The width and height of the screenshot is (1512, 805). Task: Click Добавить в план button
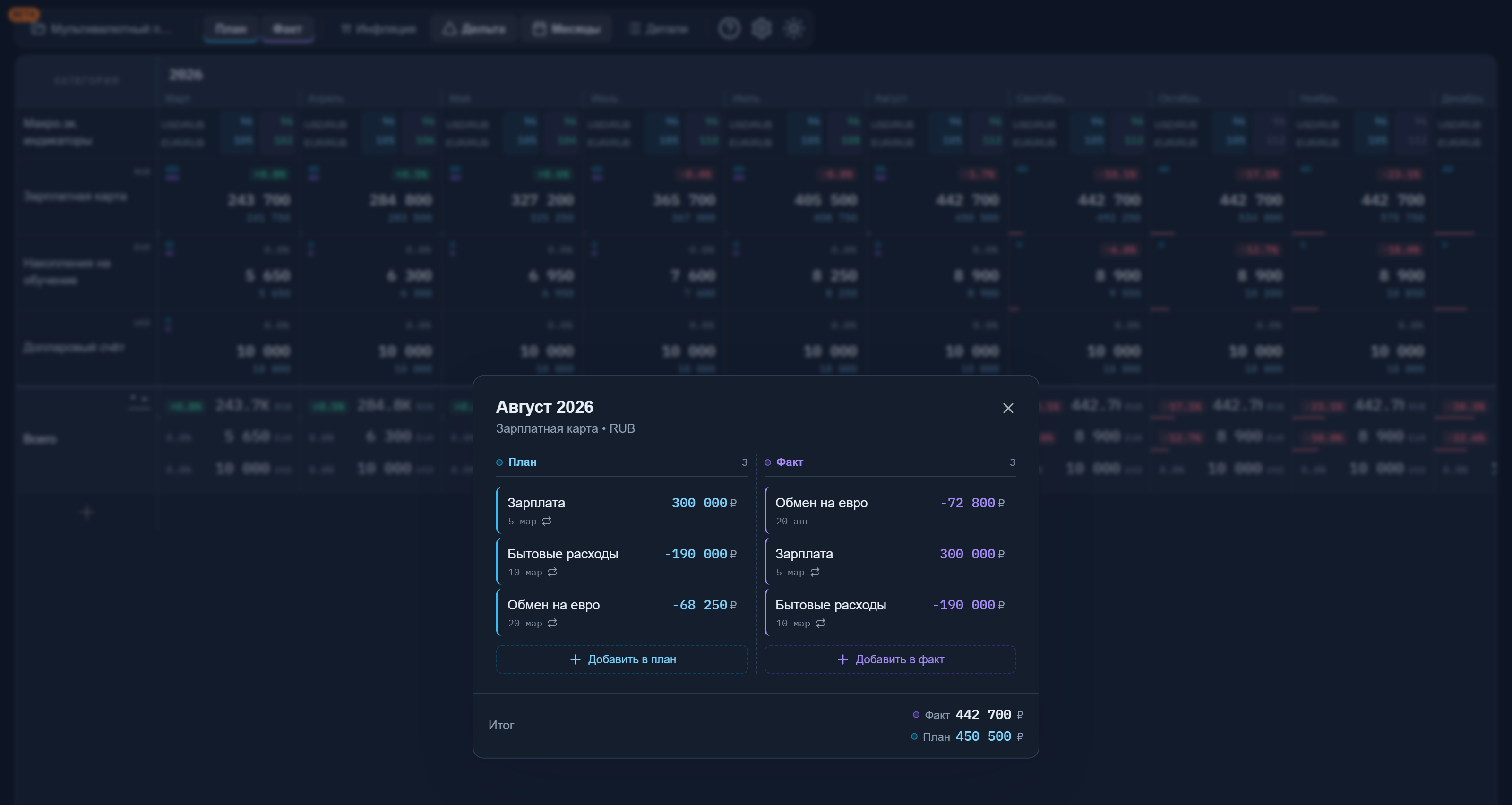click(x=622, y=659)
